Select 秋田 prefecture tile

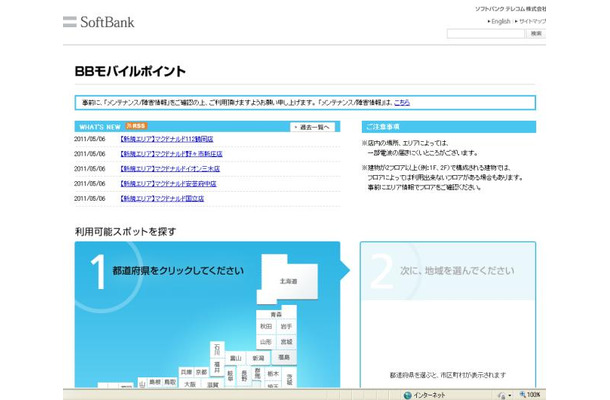tap(266, 326)
